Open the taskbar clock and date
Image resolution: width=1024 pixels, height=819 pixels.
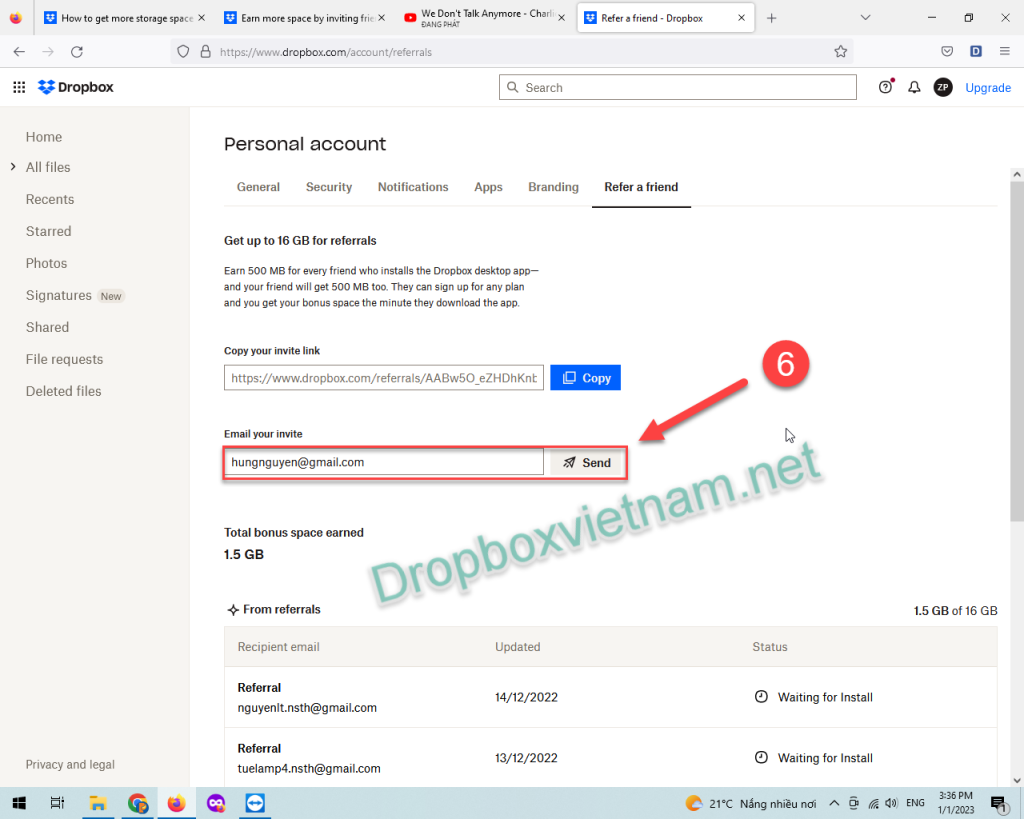click(x=955, y=803)
